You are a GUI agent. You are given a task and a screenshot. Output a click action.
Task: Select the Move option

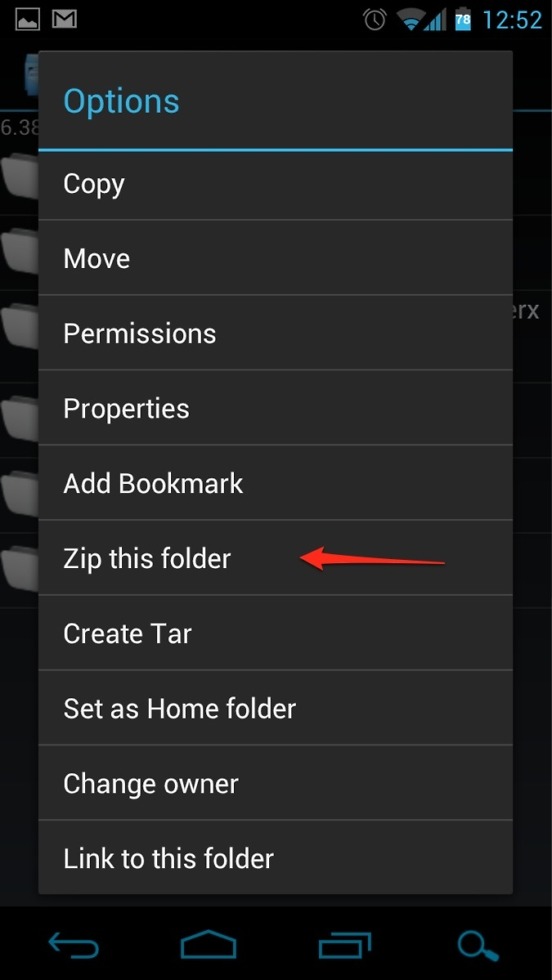point(276,258)
